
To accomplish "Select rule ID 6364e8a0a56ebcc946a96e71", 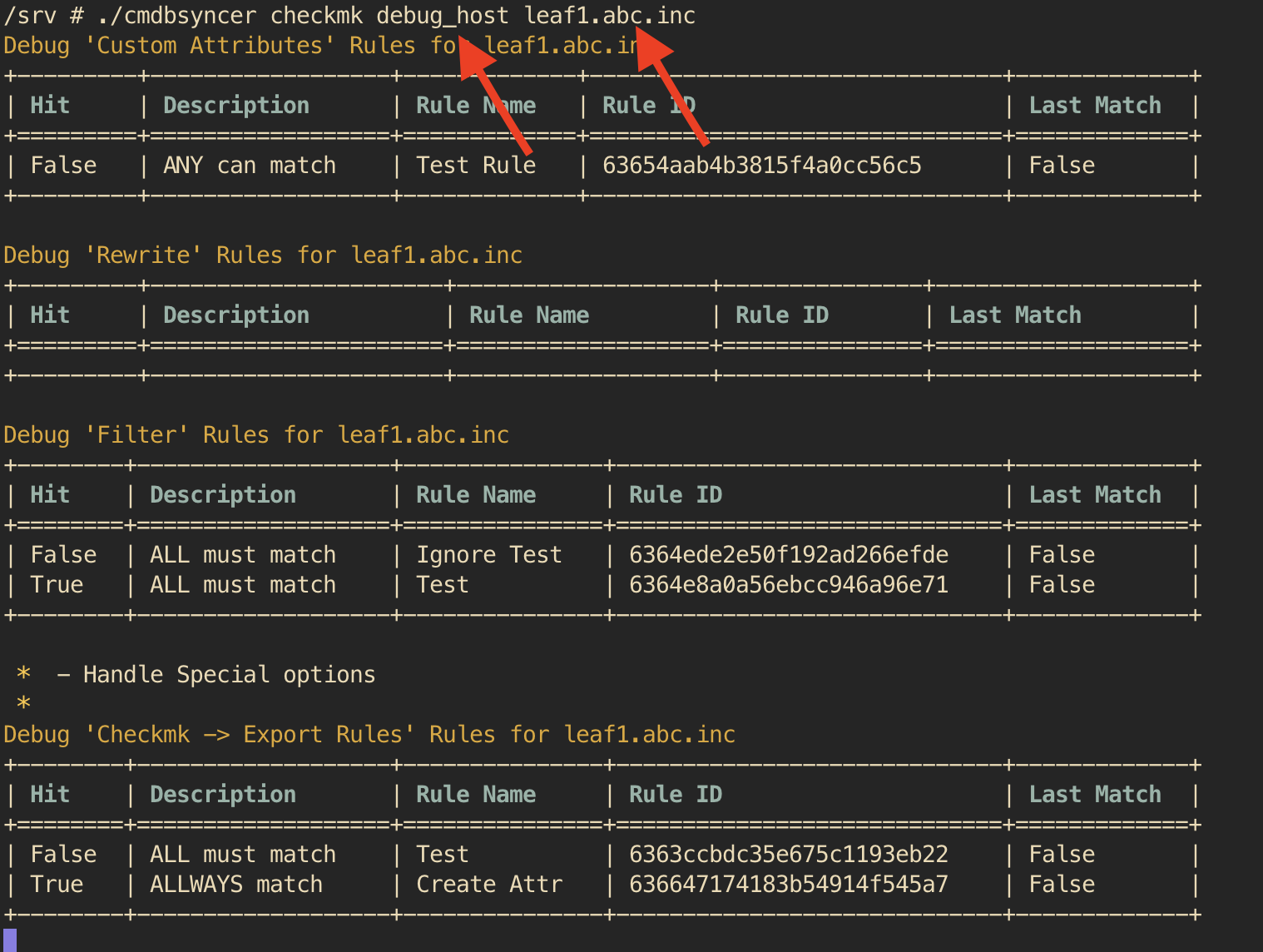I will (788, 585).
